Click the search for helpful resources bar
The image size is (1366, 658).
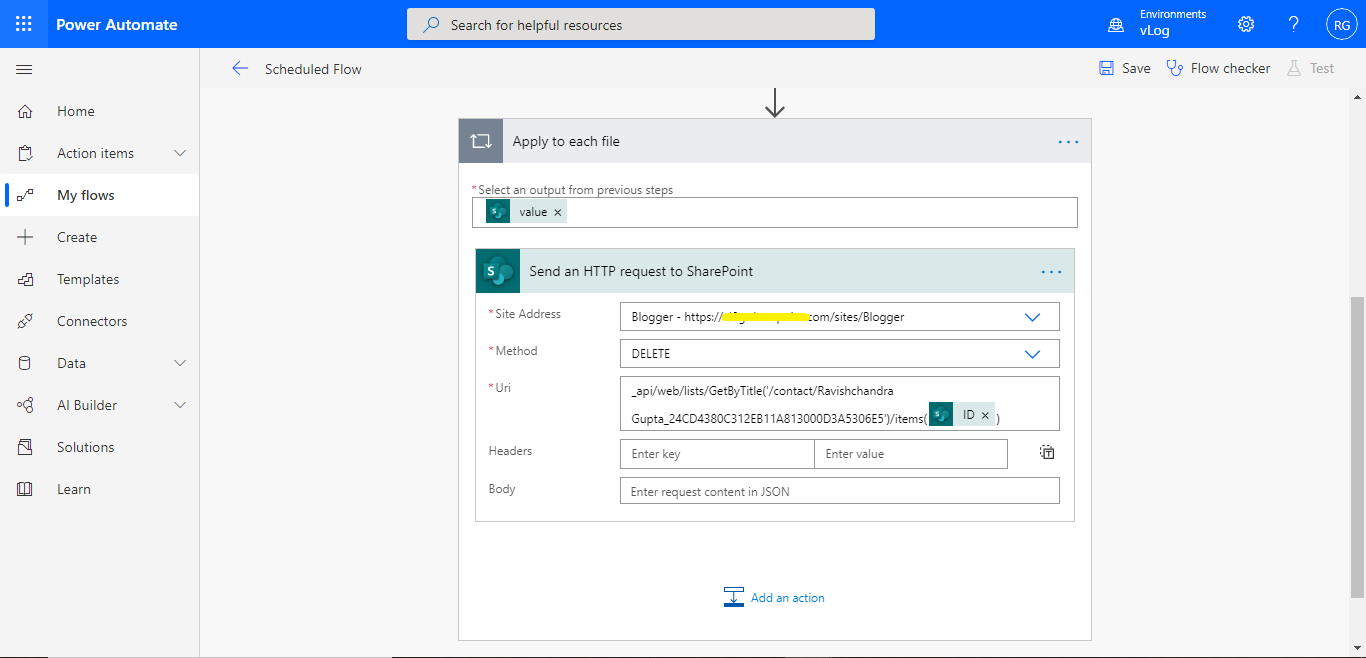click(640, 23)
